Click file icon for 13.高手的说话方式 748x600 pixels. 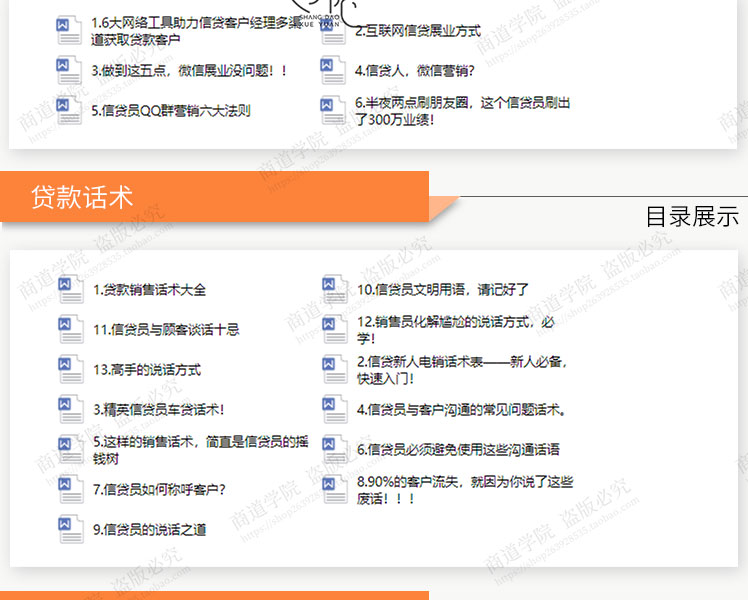point(70,369)
